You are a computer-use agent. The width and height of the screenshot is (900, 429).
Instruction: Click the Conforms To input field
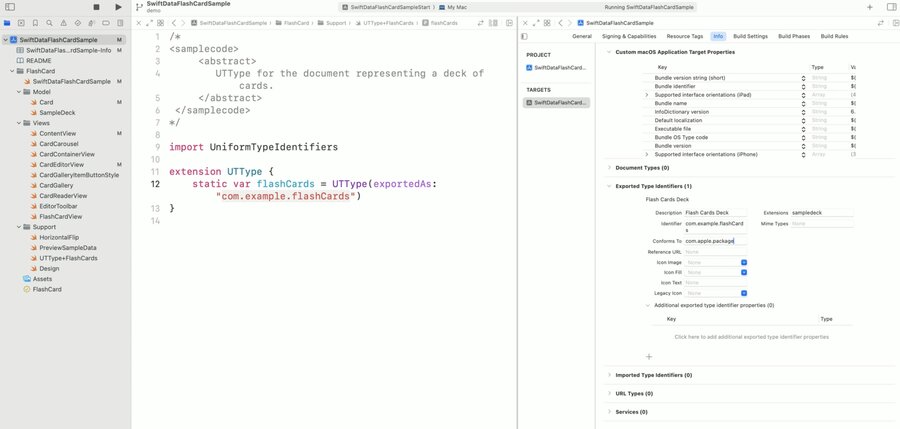pyautogui.click(x=716, y=241)
